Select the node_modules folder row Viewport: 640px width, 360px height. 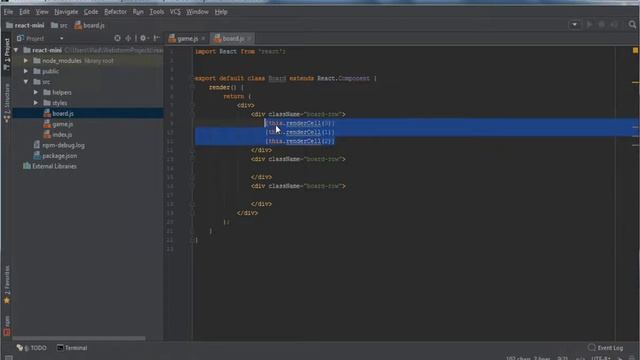[x=88, y=61]
